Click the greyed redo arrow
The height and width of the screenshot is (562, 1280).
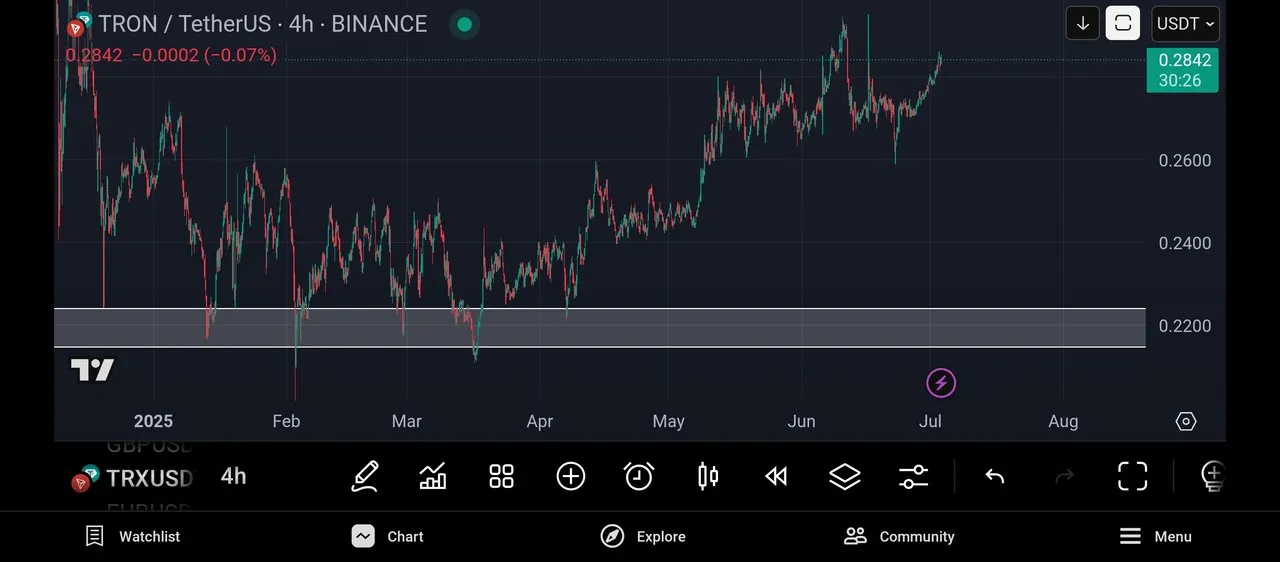click(1064, 476)
